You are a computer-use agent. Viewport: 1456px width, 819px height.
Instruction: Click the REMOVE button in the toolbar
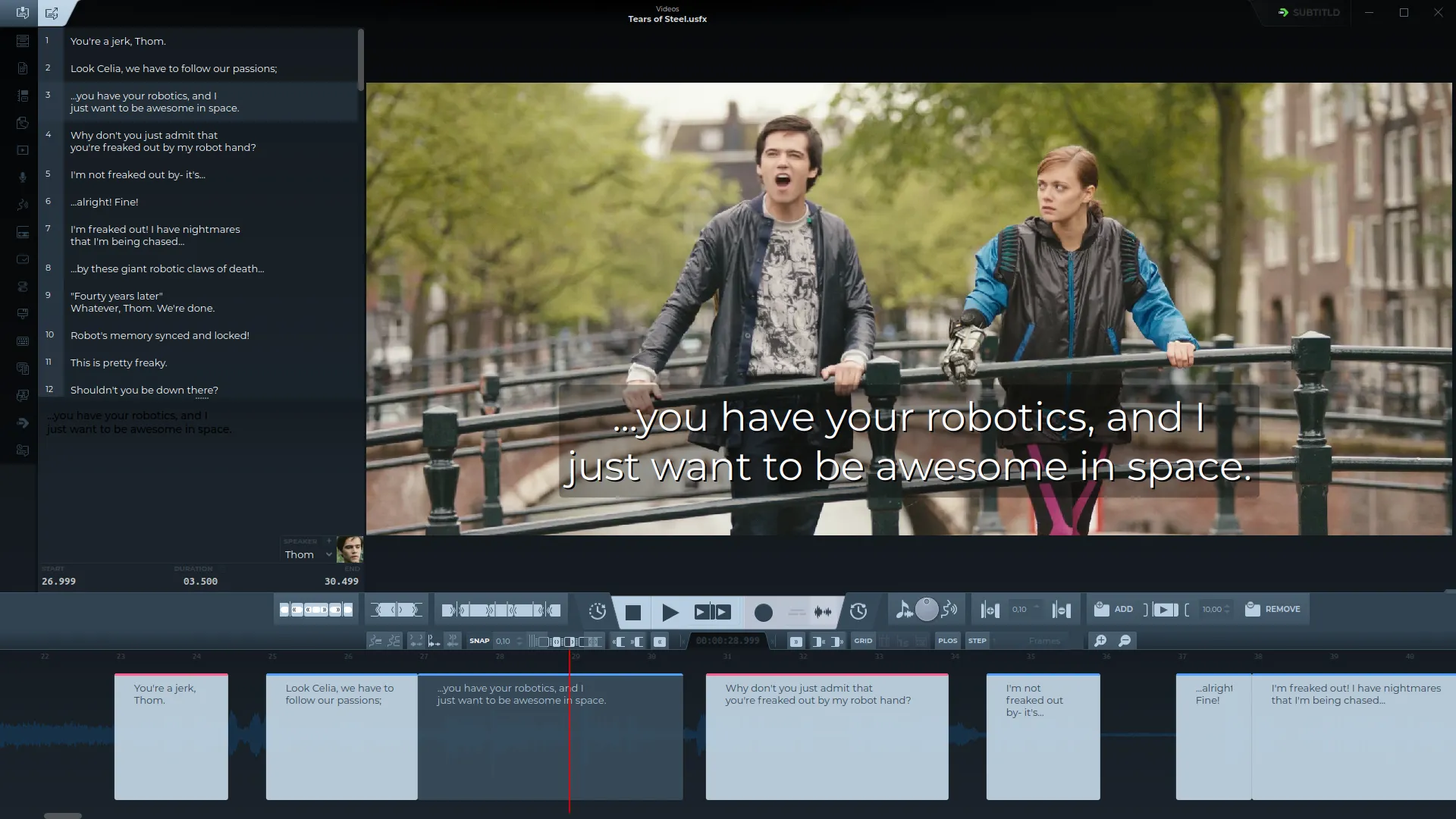click(1272, 609)
